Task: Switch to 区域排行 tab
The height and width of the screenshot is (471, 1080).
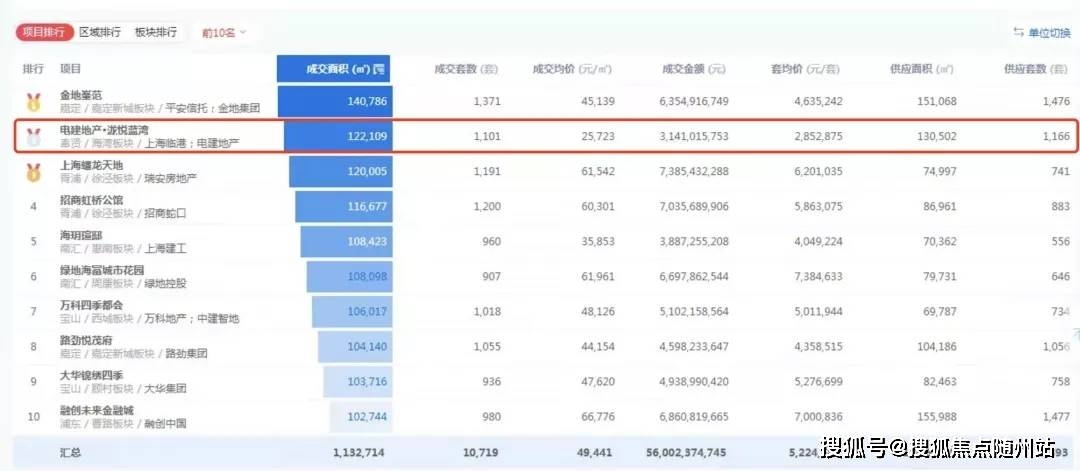Action: point(100,32)
